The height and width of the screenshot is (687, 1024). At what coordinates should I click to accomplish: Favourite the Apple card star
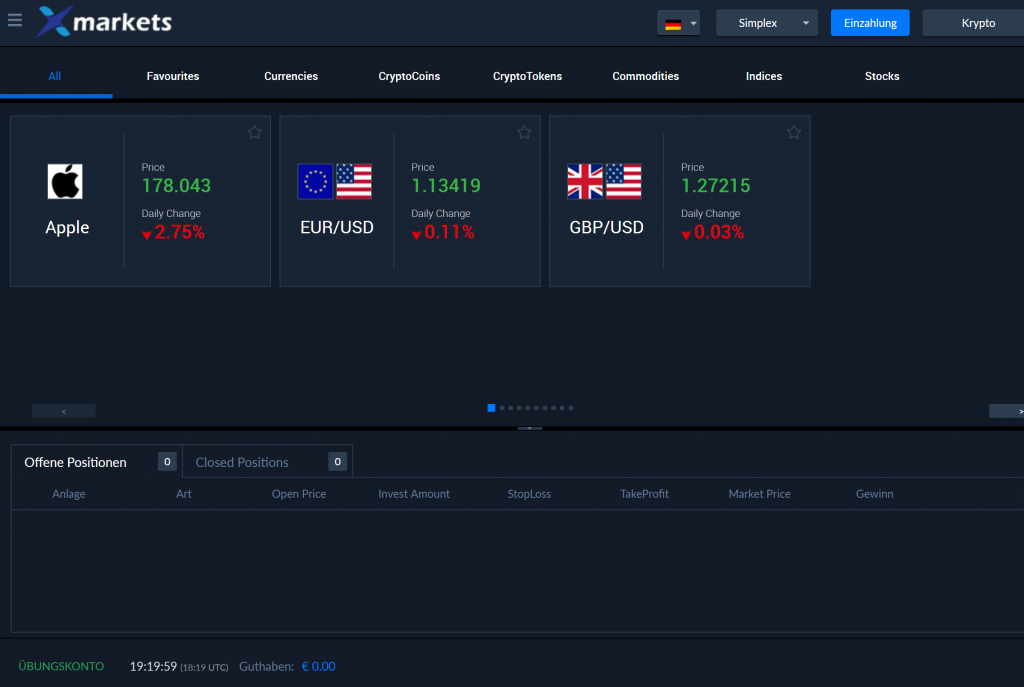pyautogui.click(x=255, y=133)
